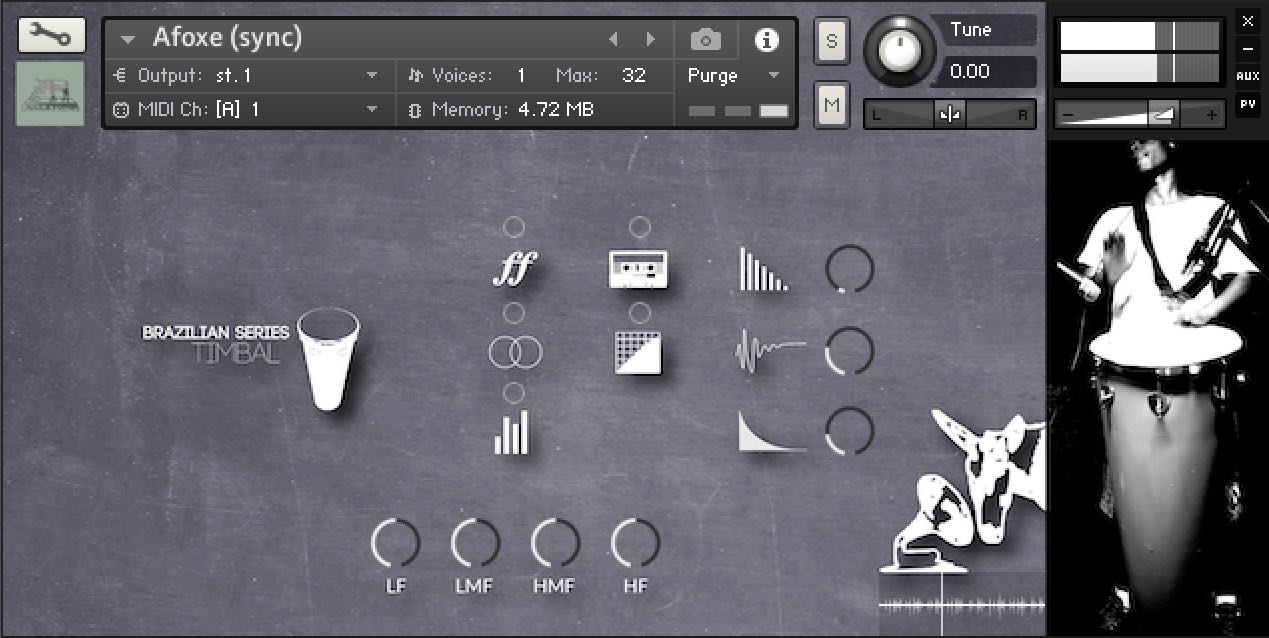Click the Max voices value 32

(634, 75)
